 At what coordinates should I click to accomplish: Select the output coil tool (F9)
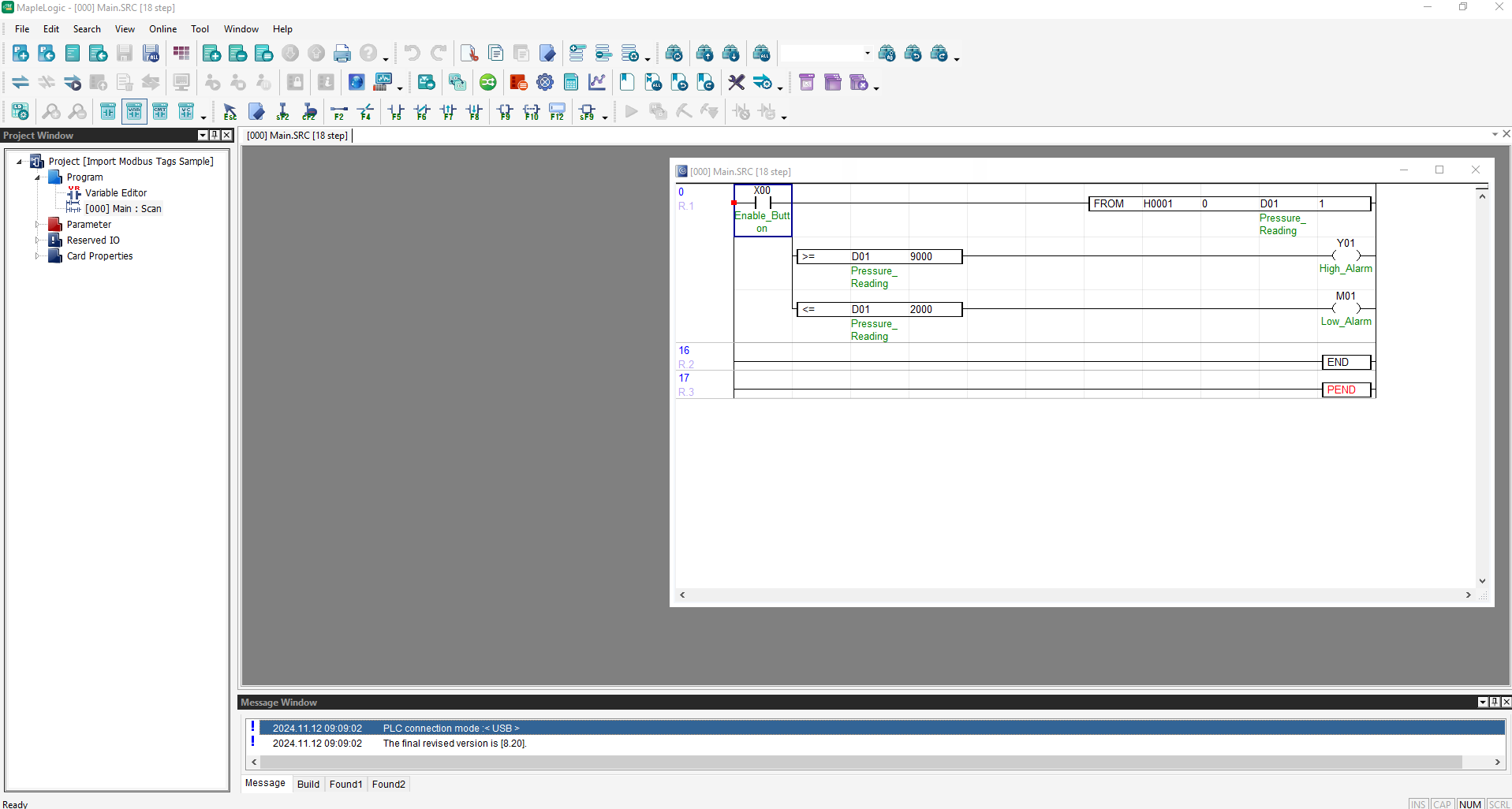504,111
